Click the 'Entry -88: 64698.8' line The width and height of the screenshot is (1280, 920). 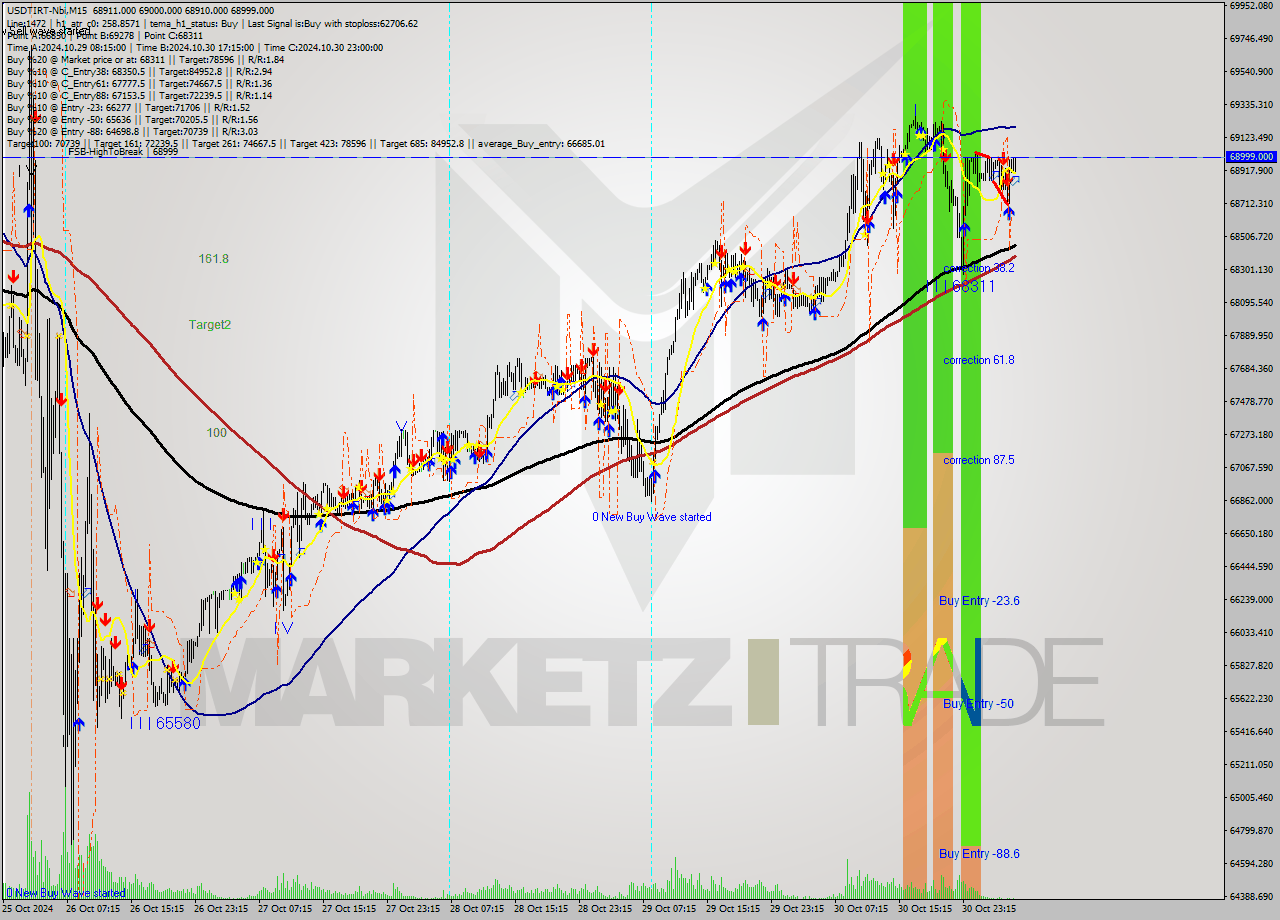132,131
